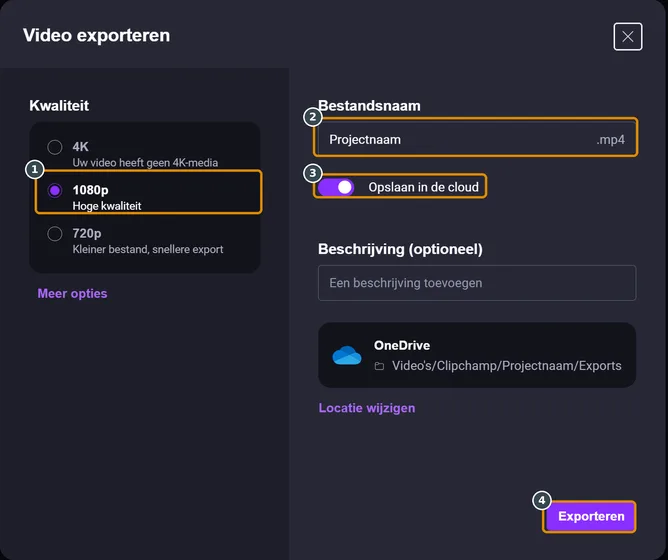Click the Bestandsnaam heading

369,106
